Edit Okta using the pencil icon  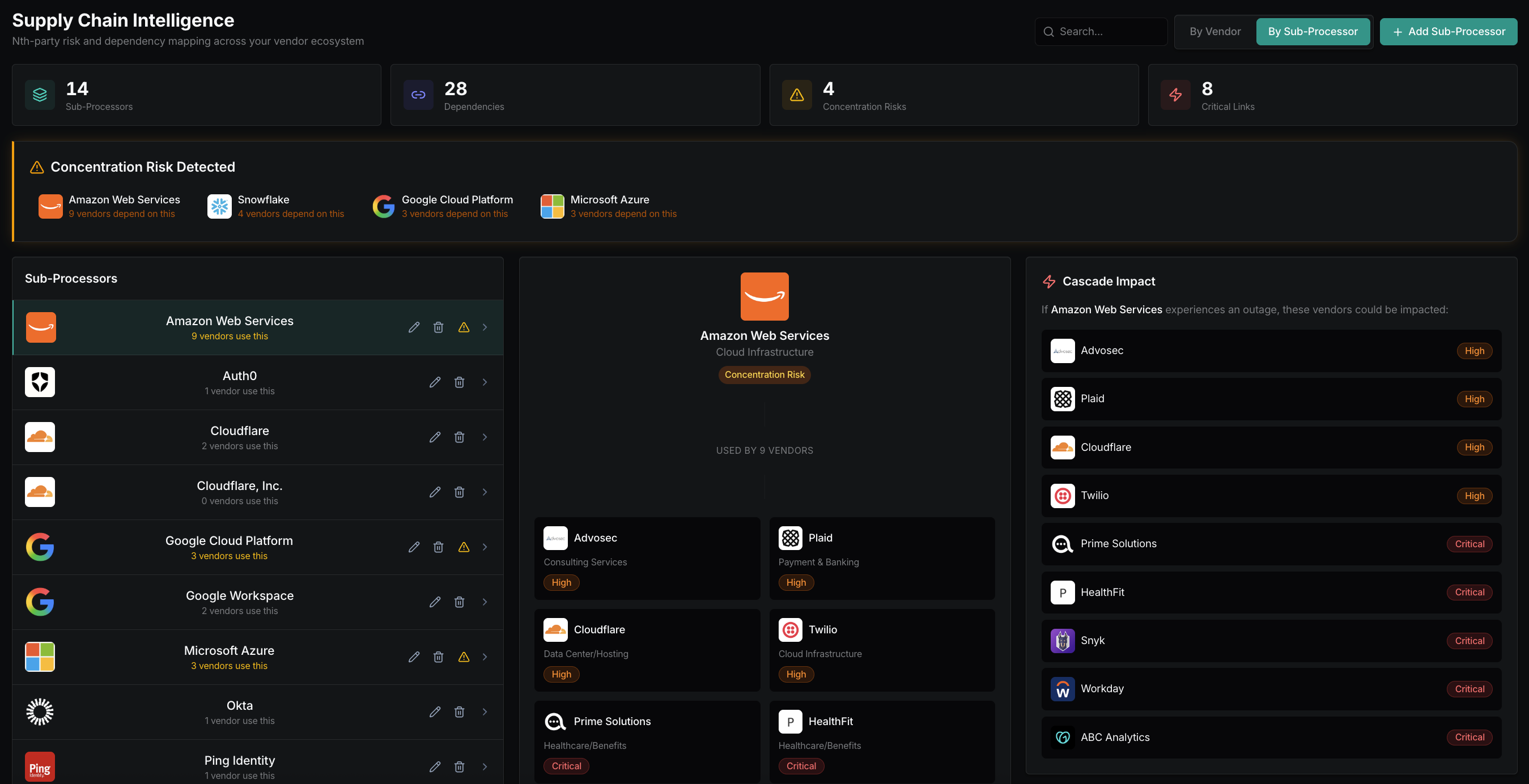435,711
